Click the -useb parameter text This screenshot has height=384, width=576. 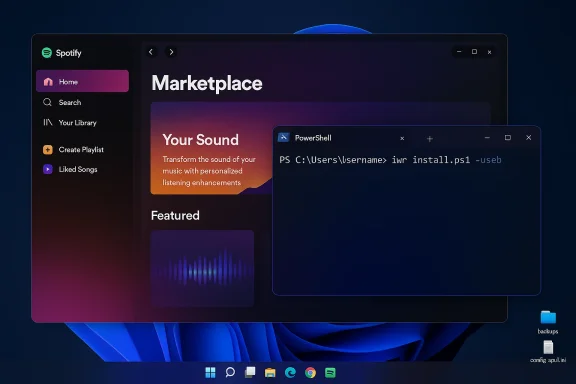pyautogui.click(x=488, y=160)
